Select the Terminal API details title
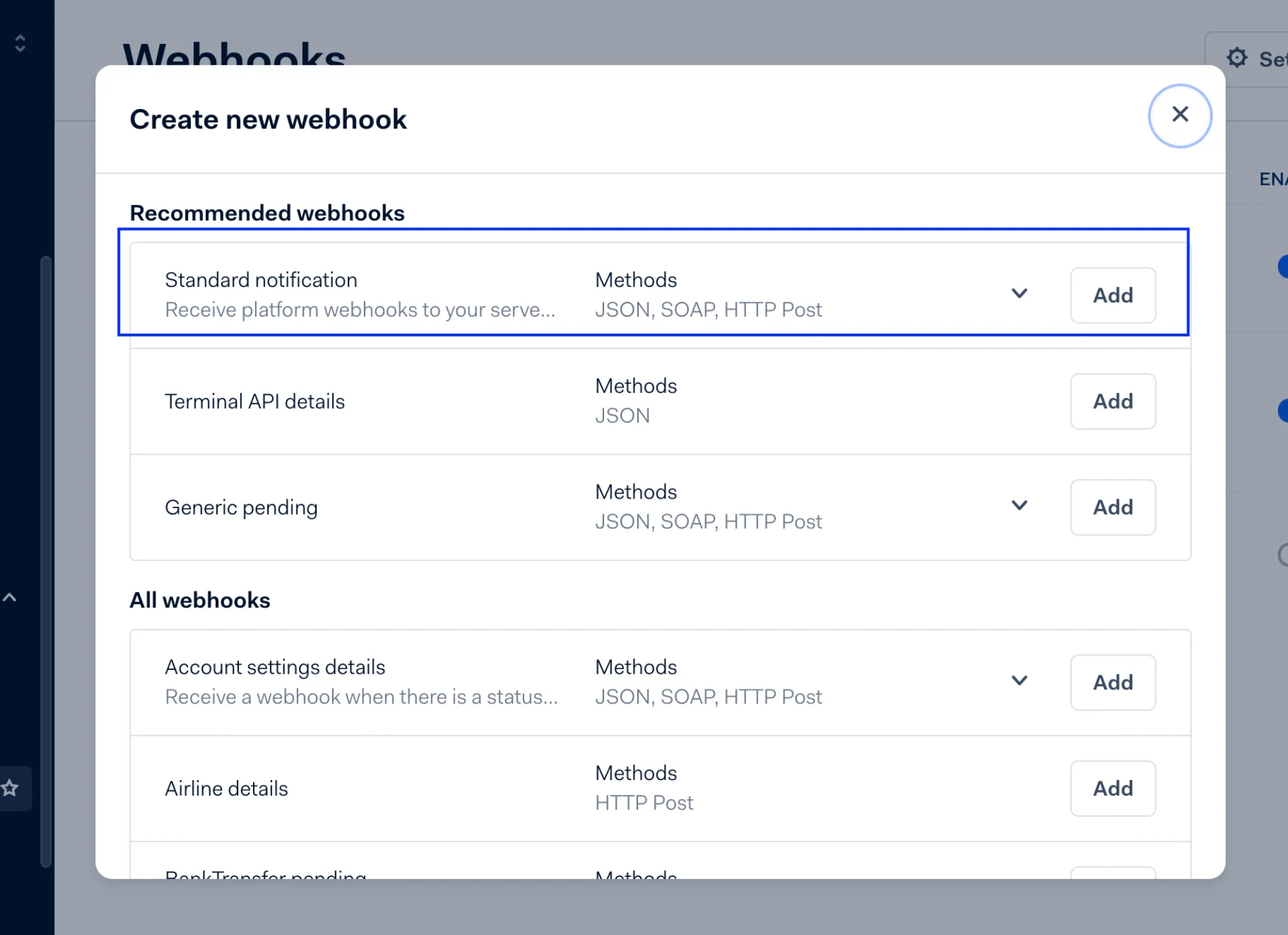This screenshot has height=935, width=1288. 255,401
